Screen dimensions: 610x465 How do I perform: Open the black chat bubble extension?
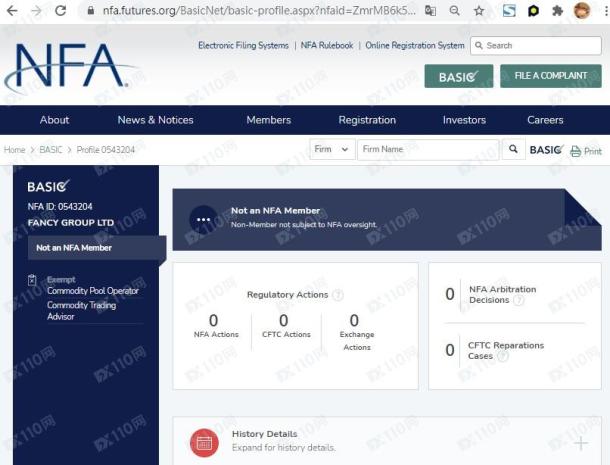coord(533,11)
